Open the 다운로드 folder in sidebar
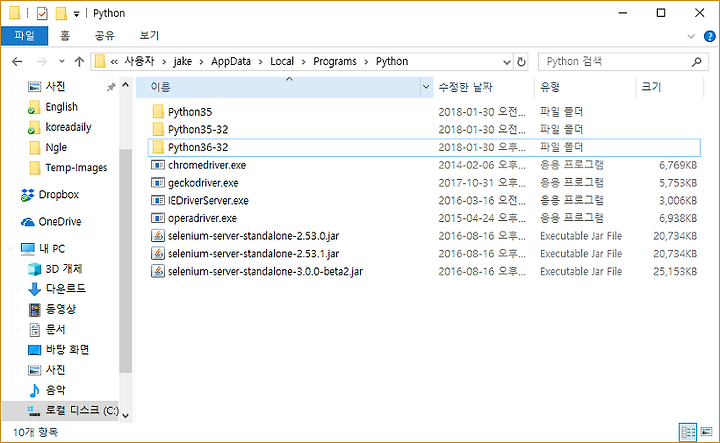Screen dimensions: 720x443 (x=56, y=289)
